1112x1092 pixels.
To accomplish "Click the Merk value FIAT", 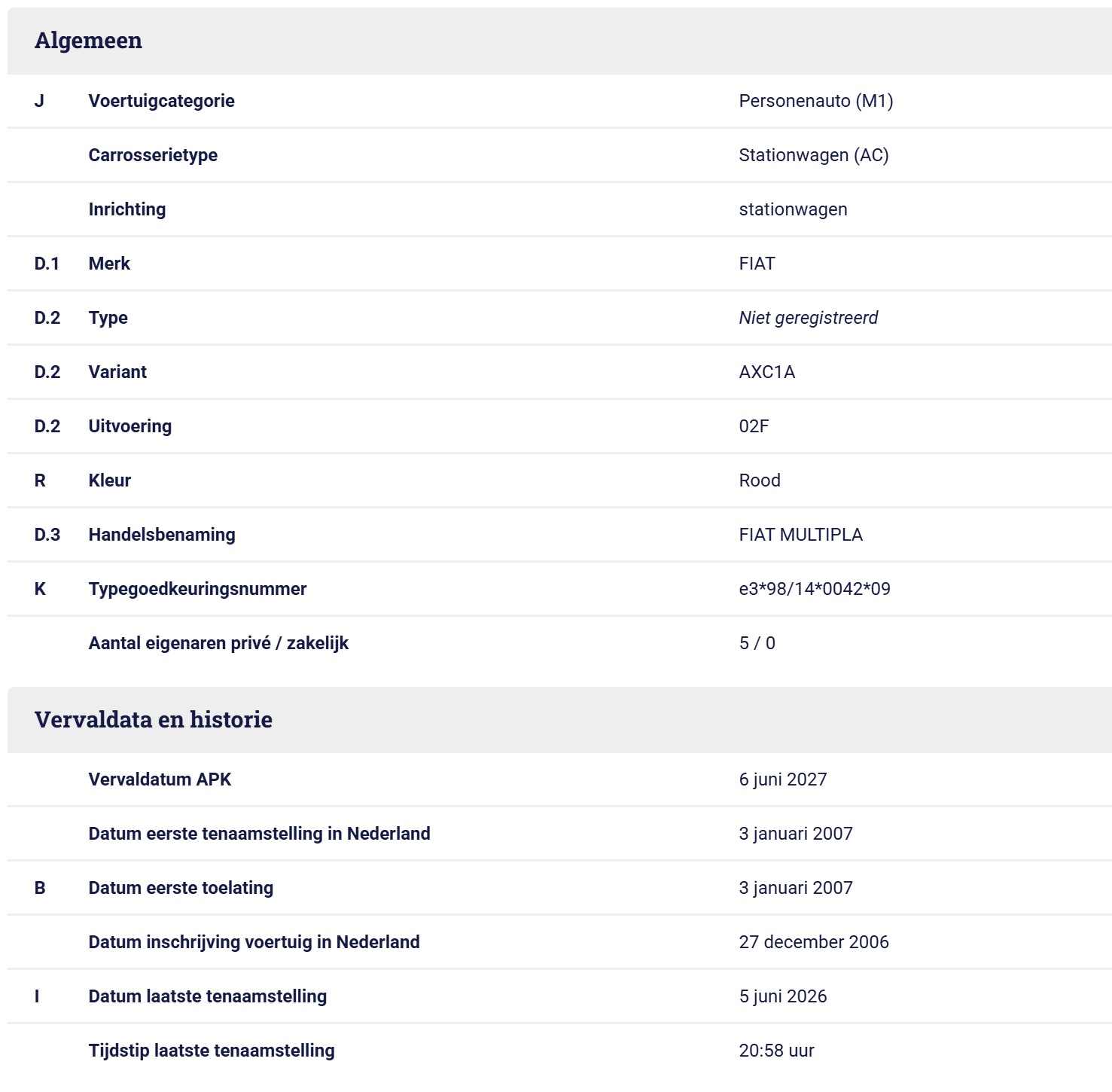I will pyautogui.click(x=757, y=264).
